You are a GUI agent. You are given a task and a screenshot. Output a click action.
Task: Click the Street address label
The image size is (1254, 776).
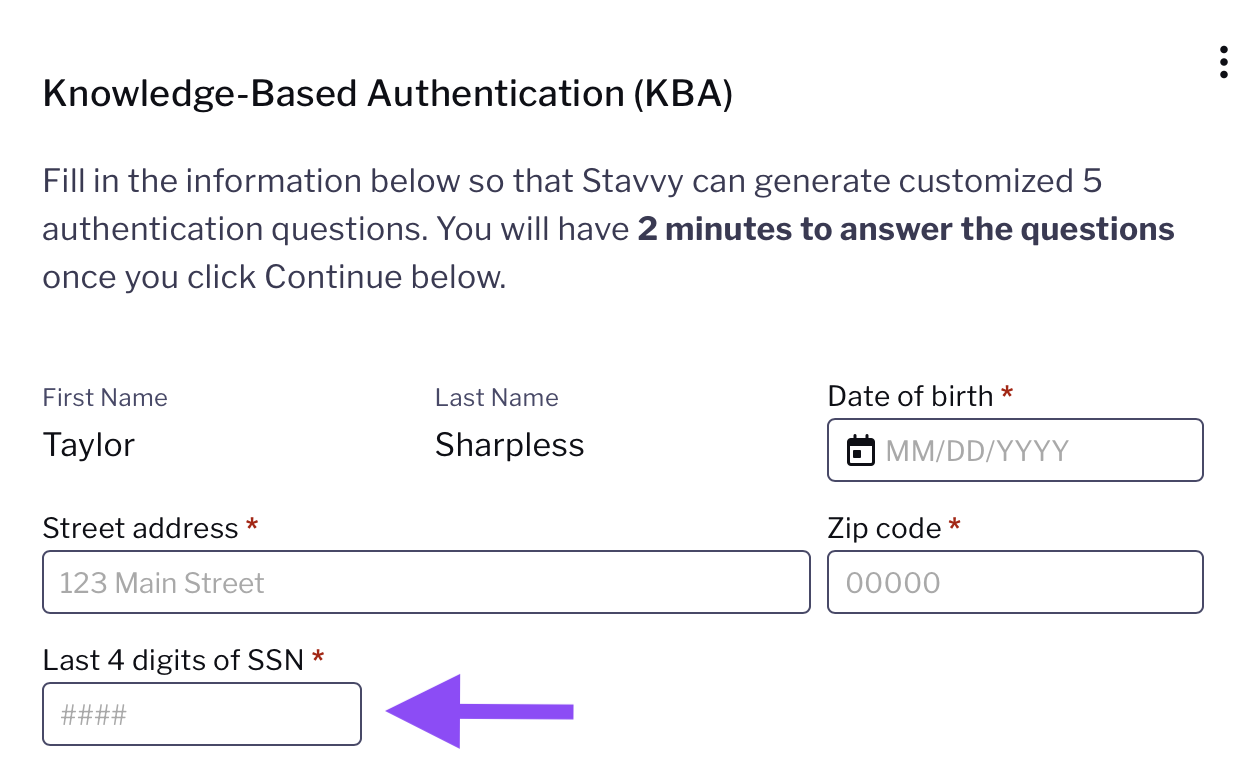click(141, 528)
